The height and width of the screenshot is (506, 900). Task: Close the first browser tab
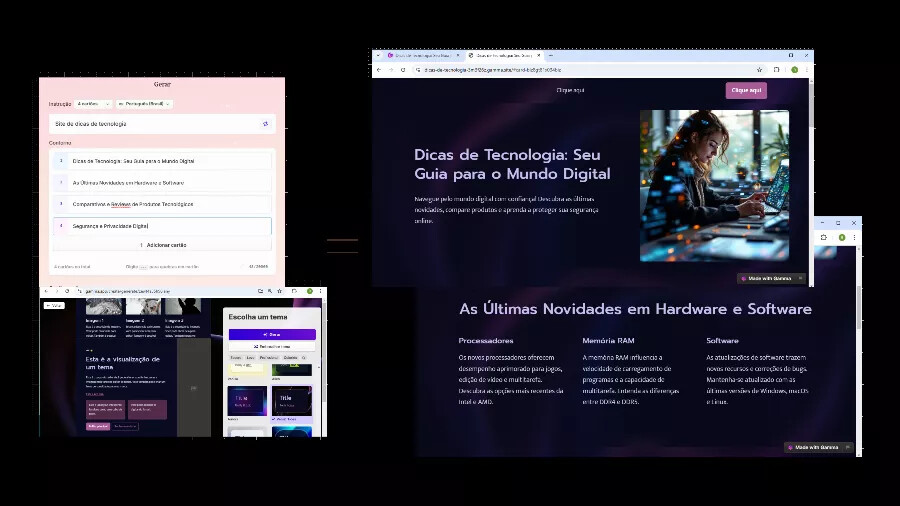[x=457, y=56]
